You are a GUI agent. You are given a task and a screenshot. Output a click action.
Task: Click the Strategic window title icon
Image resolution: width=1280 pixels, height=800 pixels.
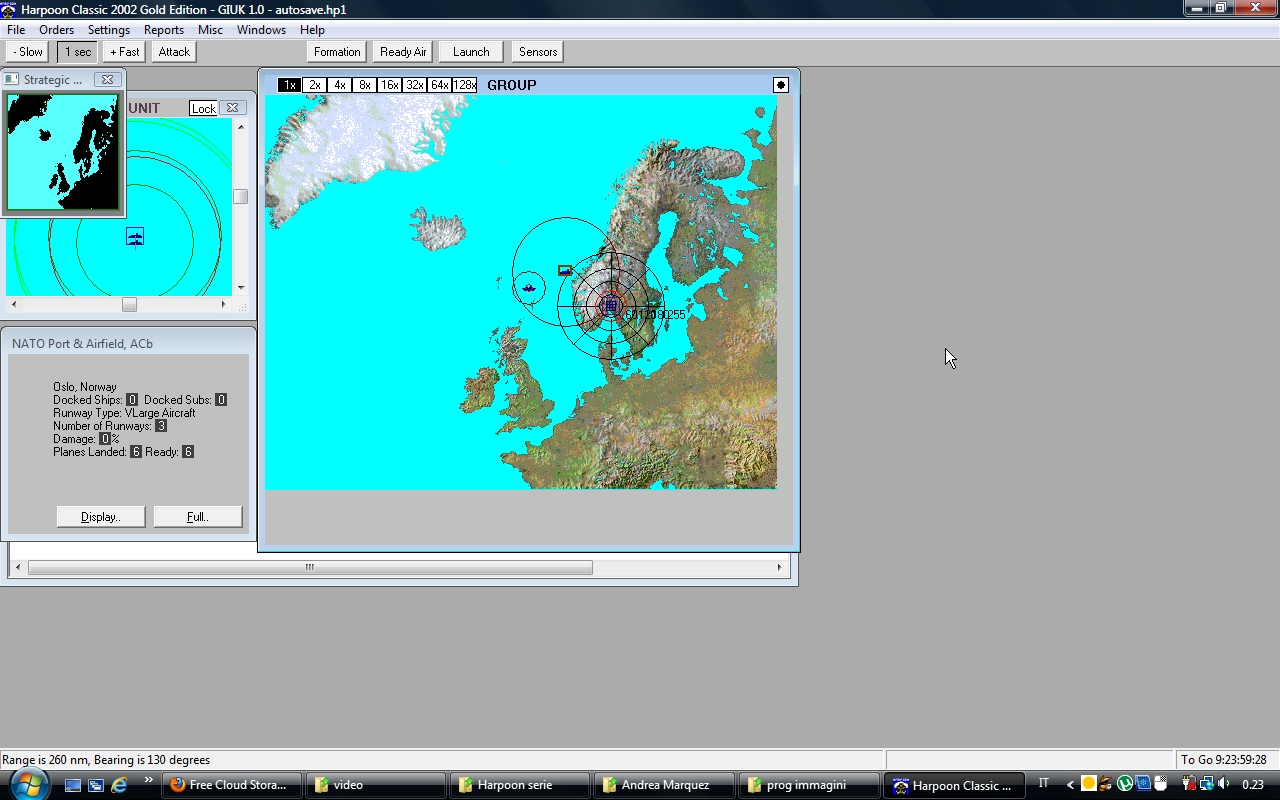point(11,79)
